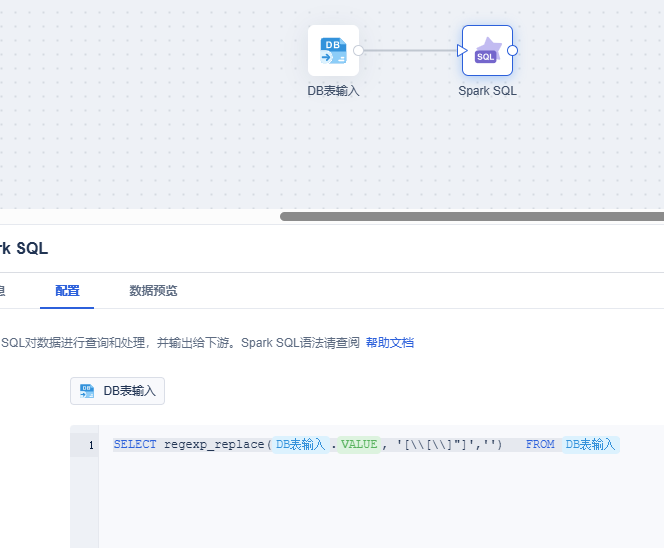Select the connection line between the nodes
This screenshot has height=548, width=664.
[410, 50]
